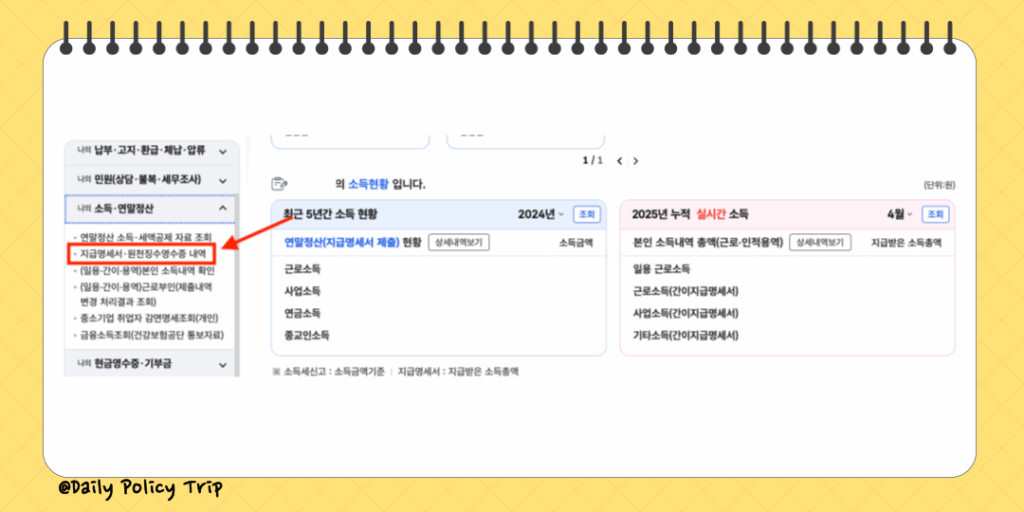Click 조회 button next to 4월
The height and width of the screenshot is (512, 1024).
pyautogui.click(x=935, y=214)
